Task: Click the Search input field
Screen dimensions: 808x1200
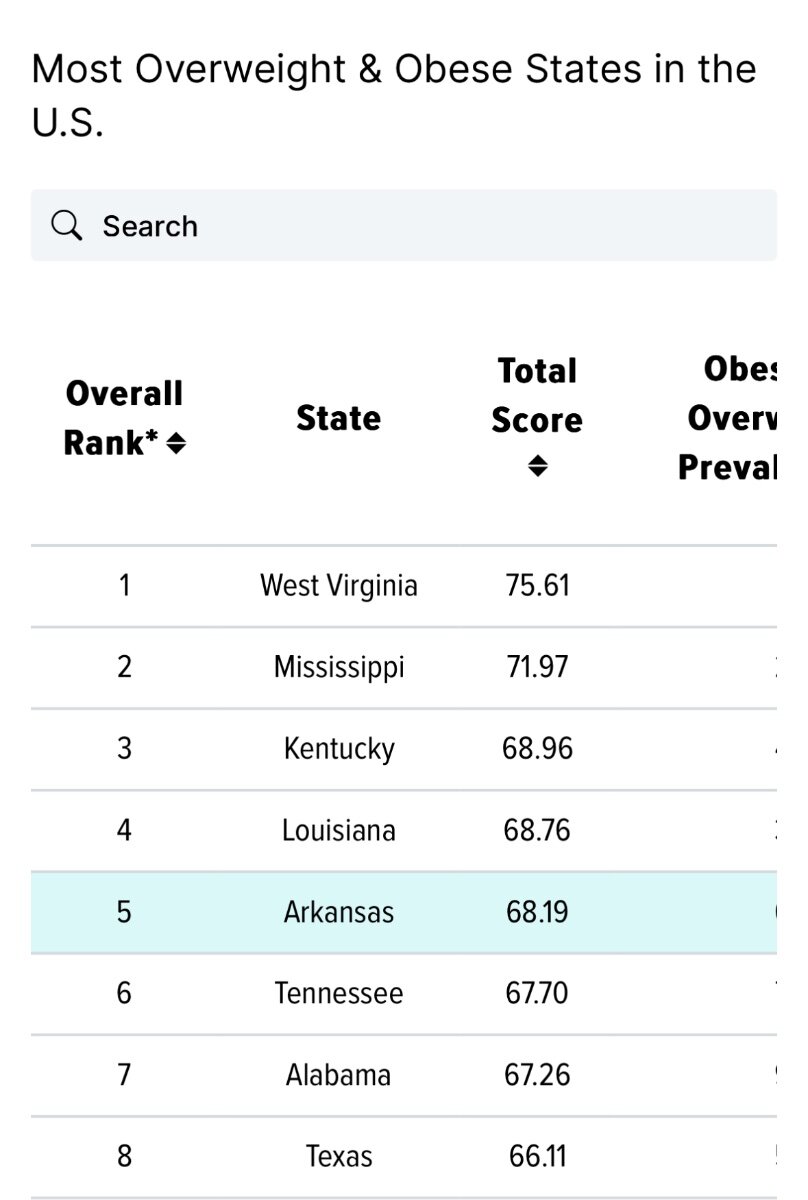Action: click(404, 226)
